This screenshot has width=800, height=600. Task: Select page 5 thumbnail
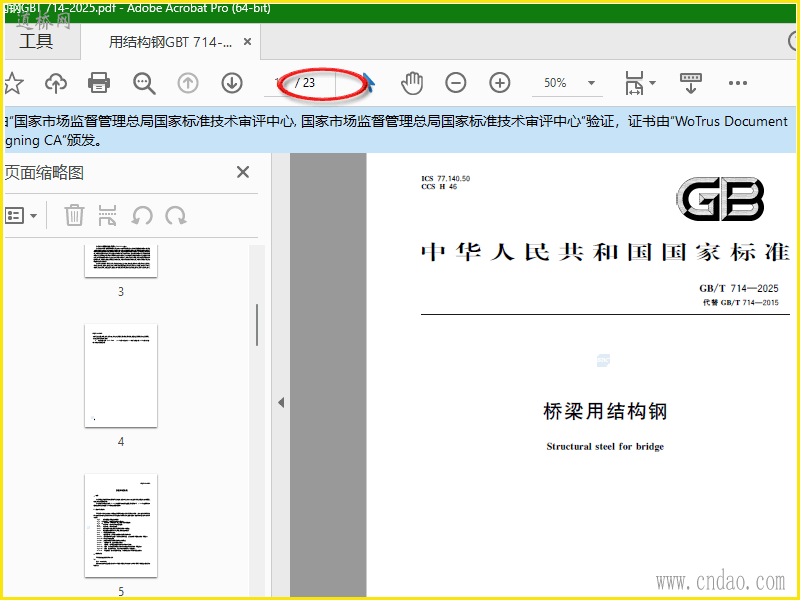[121, 526]
